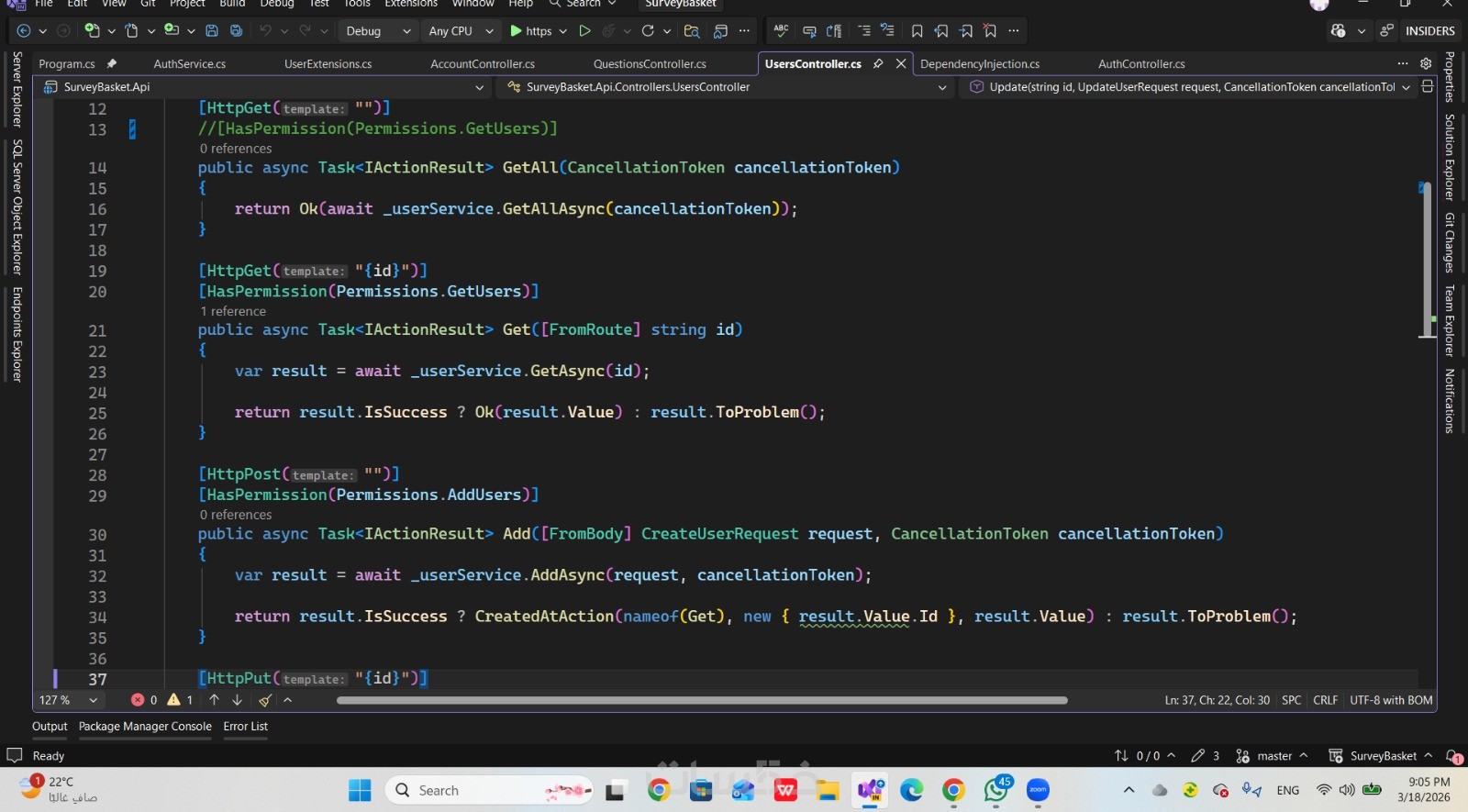
Task: Open the Error List tab
Action: pyautogui.click(x=246, y=727)
